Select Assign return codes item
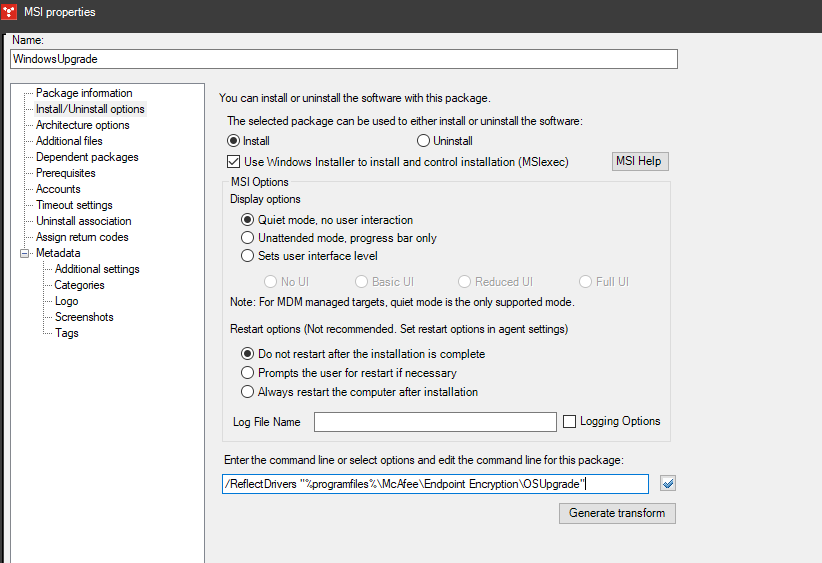This screenshot has height=563, width=822. click(x=82, y=237)
